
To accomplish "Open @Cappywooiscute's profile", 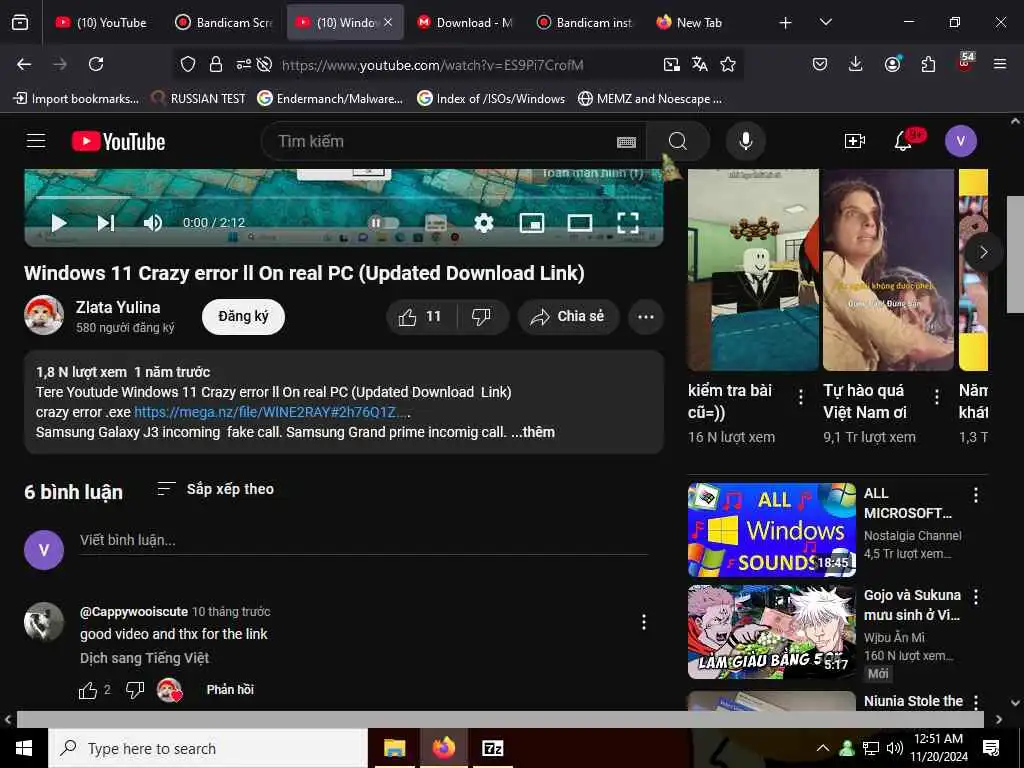I will click(x=134, y=612).
